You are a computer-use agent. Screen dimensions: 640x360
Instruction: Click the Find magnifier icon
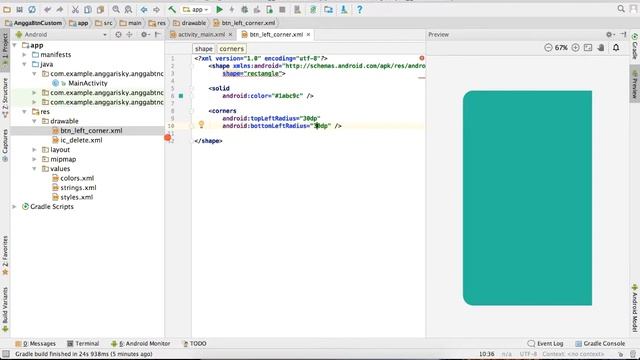click(116, 9)
